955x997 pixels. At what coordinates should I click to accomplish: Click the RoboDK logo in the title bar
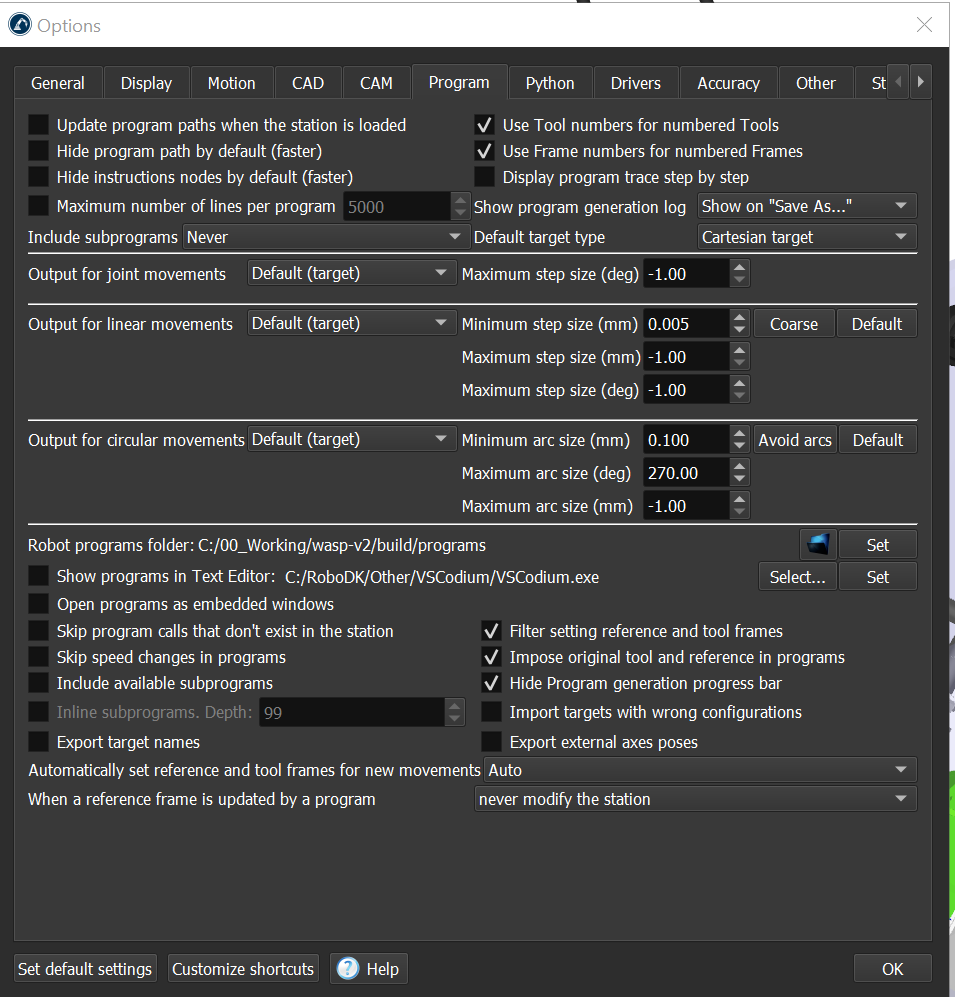19,26
